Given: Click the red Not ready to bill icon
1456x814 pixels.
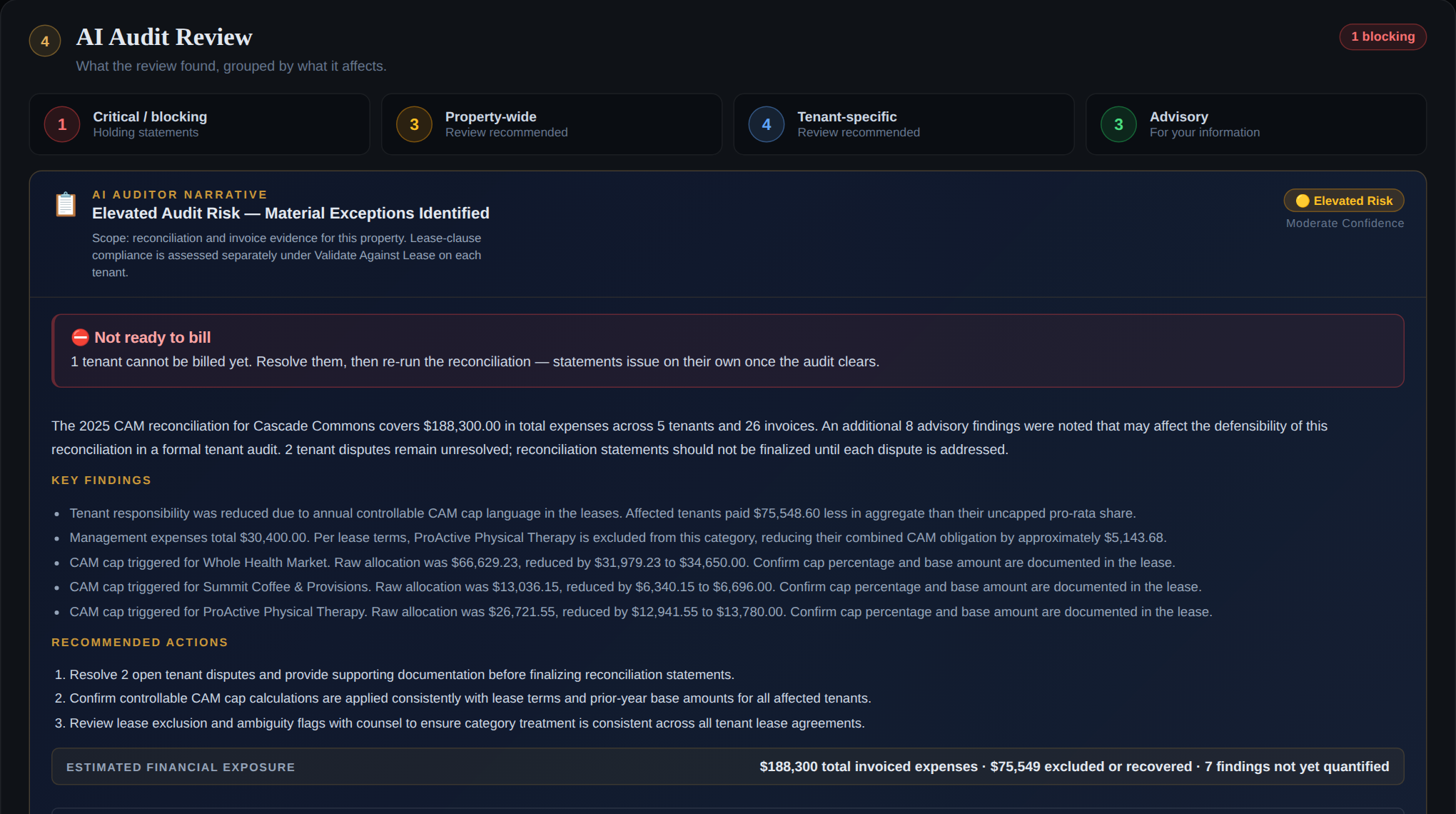Looking at the screenshot, I should 80,338.
